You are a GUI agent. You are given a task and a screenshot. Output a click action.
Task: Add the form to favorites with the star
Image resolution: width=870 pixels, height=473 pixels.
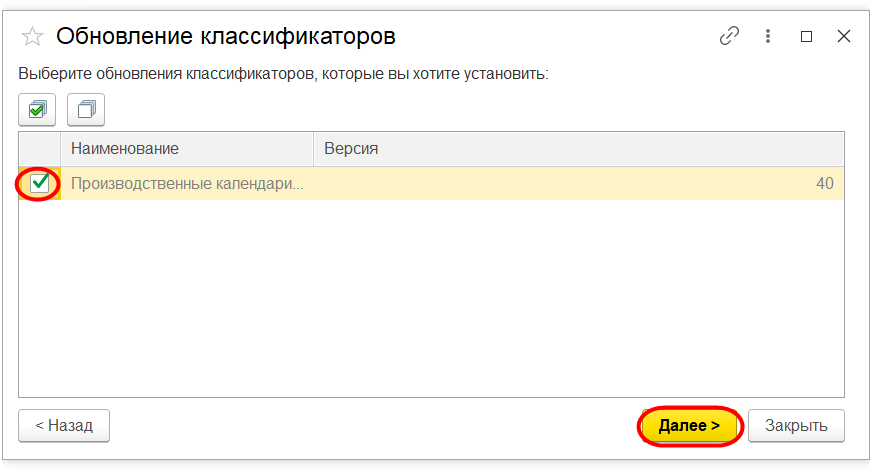click(32, 37)
